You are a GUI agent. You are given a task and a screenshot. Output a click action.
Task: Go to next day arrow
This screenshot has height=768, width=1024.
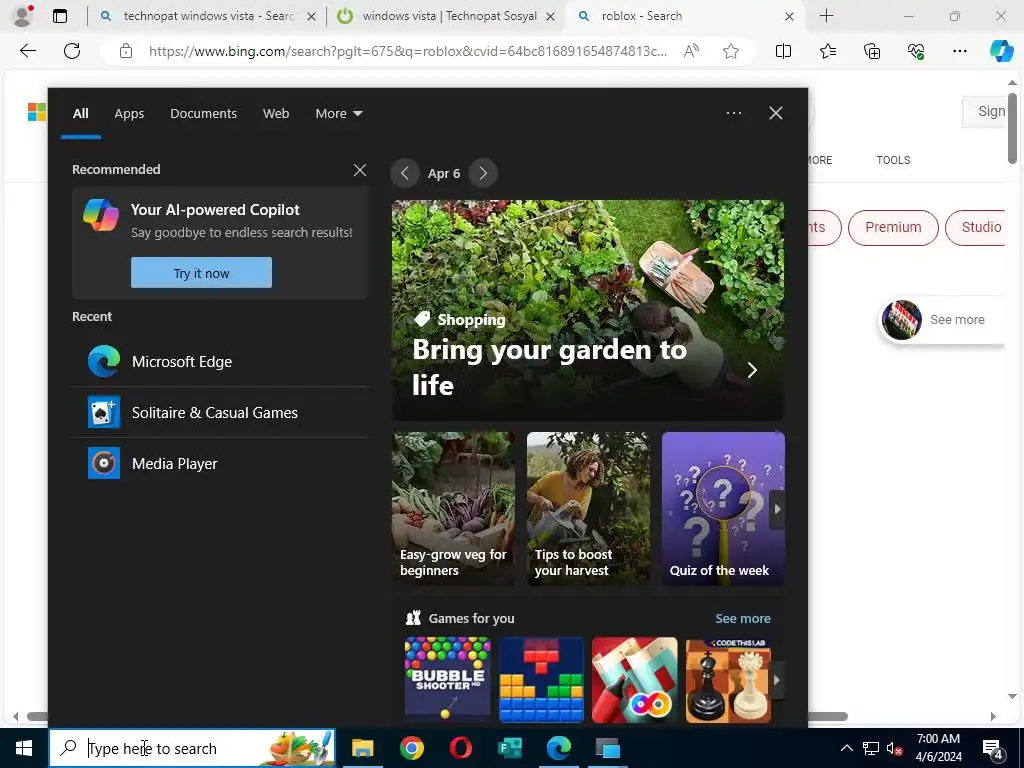[x=483, y=173]
